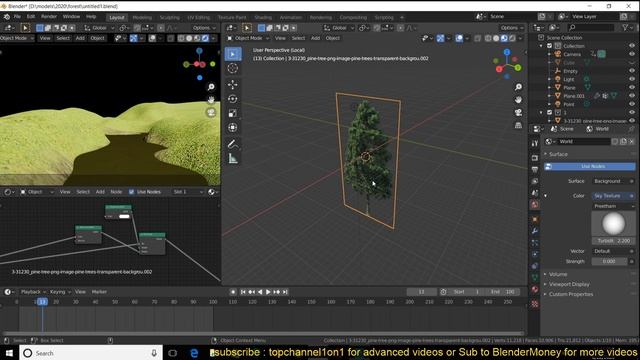640x360 pixels.
Task: Switch perspective/orthographic in main viewport
Action: 518,125
